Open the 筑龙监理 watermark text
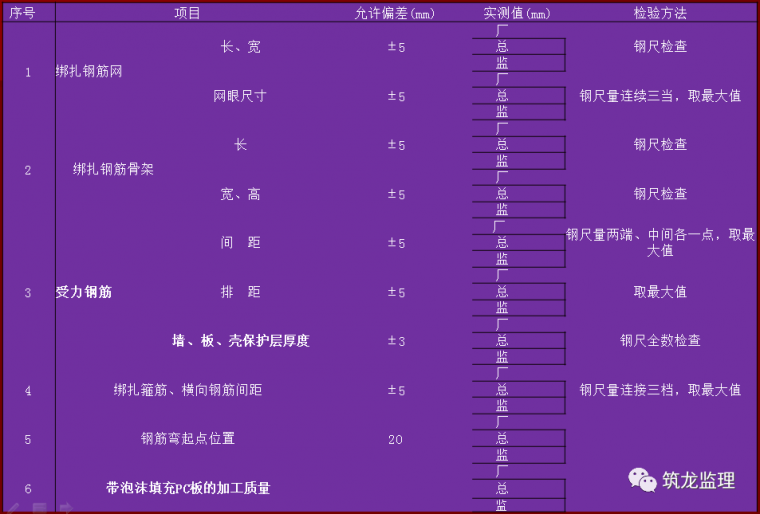Screen dimensions: 760x514 click(x=698, y=480)
